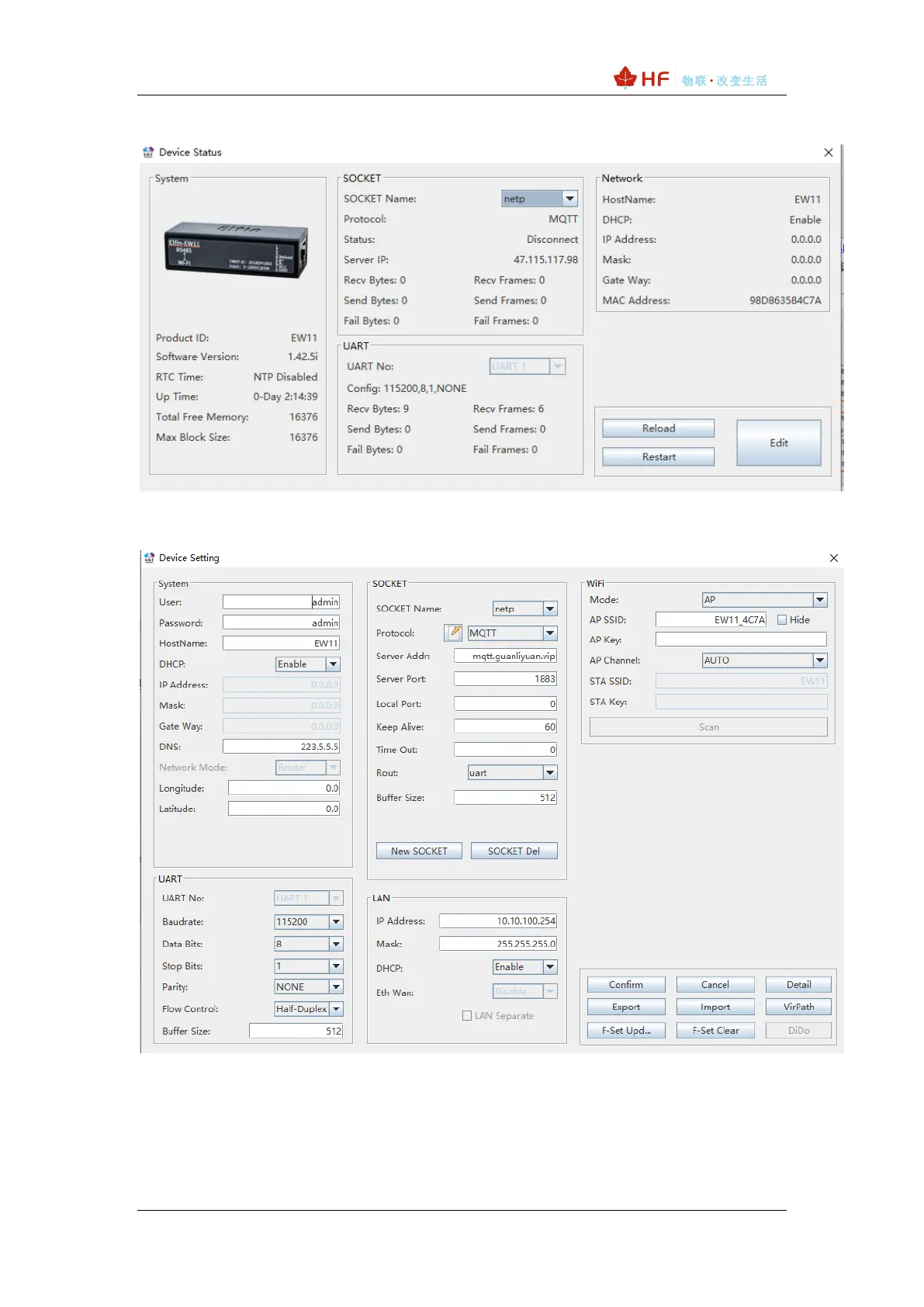Click the Detail button
The width and height of the screenshot is (924, 1307).
point(799,985)
